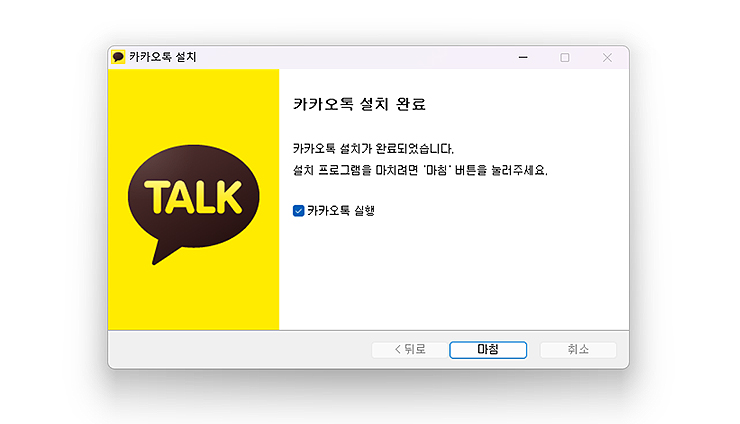740x424 pixels.
Task: Click the 카카오톡 실행 label text
Action: (341, 211)
